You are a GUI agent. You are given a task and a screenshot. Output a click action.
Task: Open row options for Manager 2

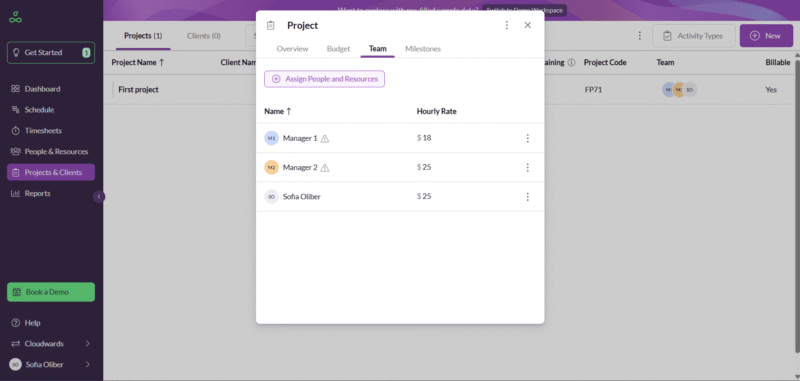point(528,167)
